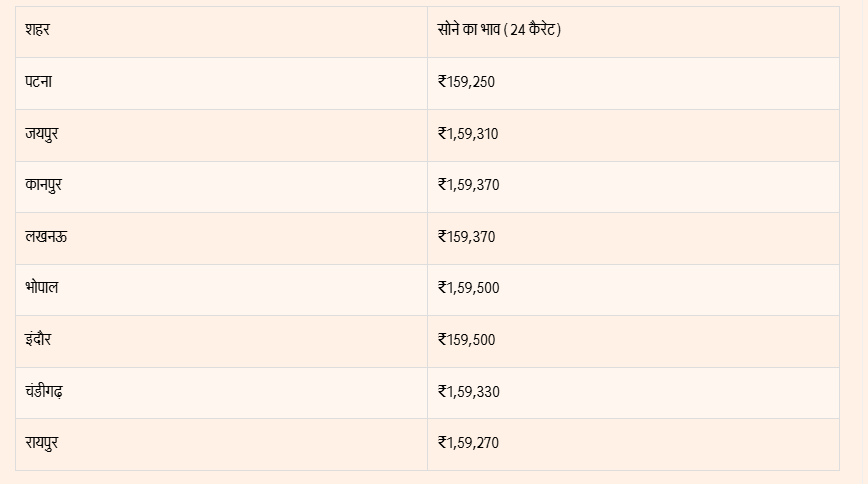
Task: Click the gold price for भोपाल
Action: [468, 288]
